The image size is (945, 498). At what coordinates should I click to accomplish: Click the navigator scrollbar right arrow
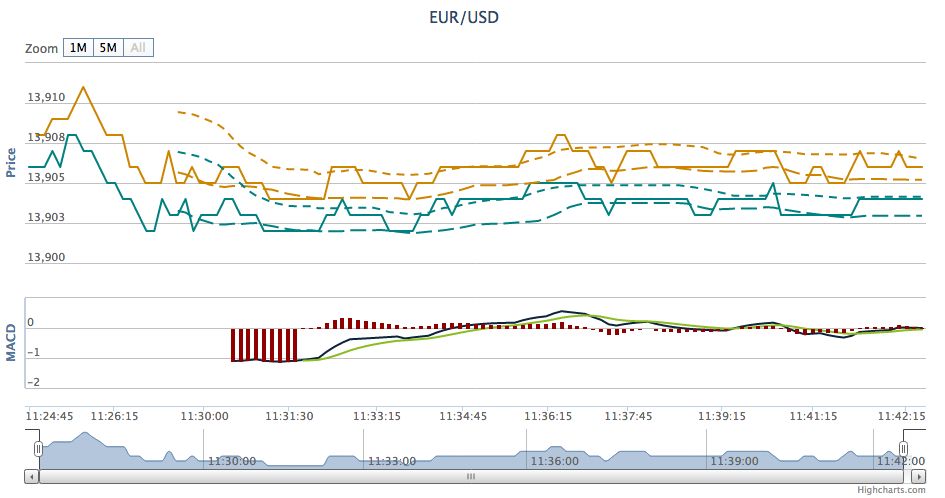click(918, 476)
